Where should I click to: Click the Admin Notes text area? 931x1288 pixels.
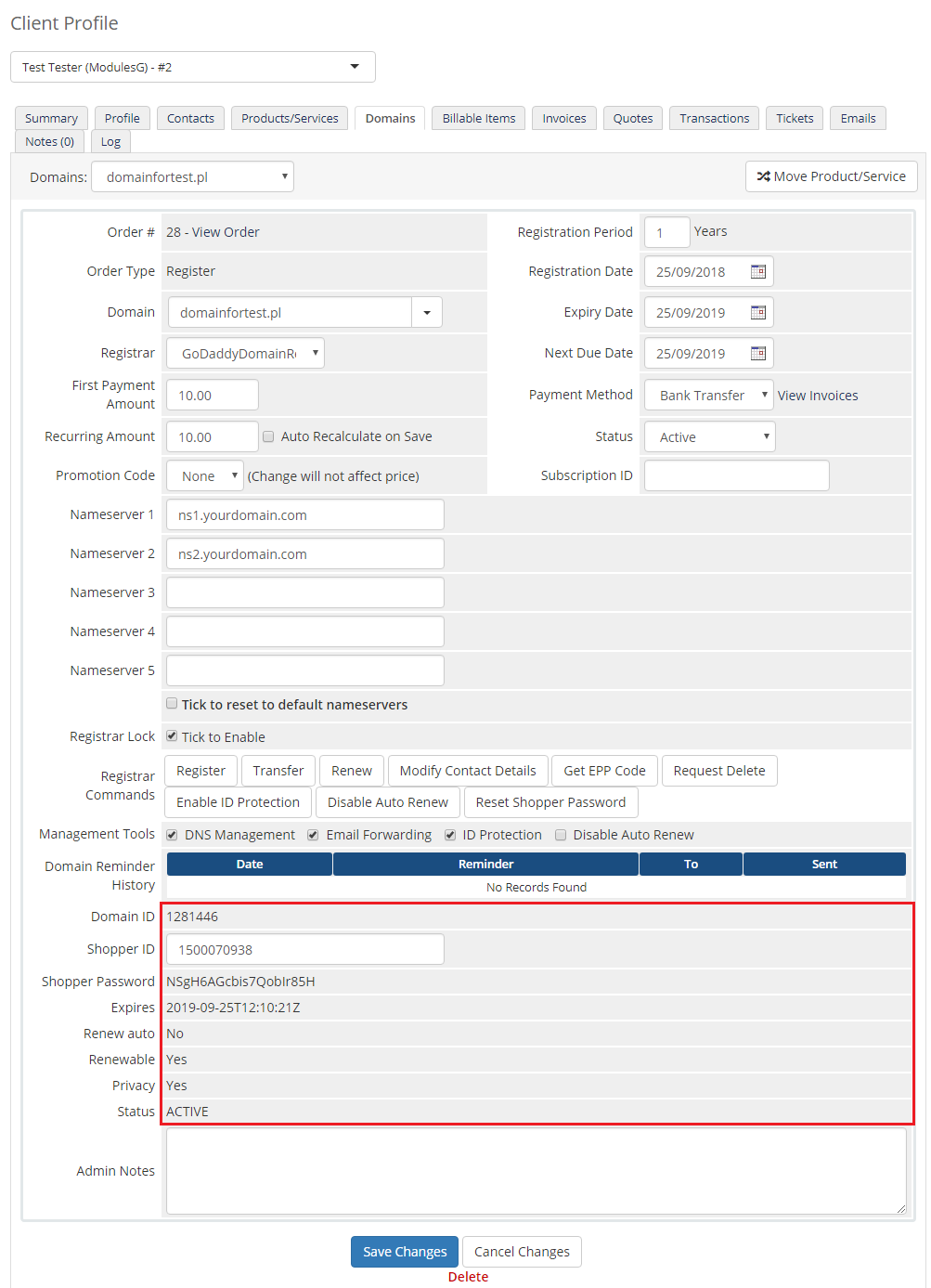537,1171
